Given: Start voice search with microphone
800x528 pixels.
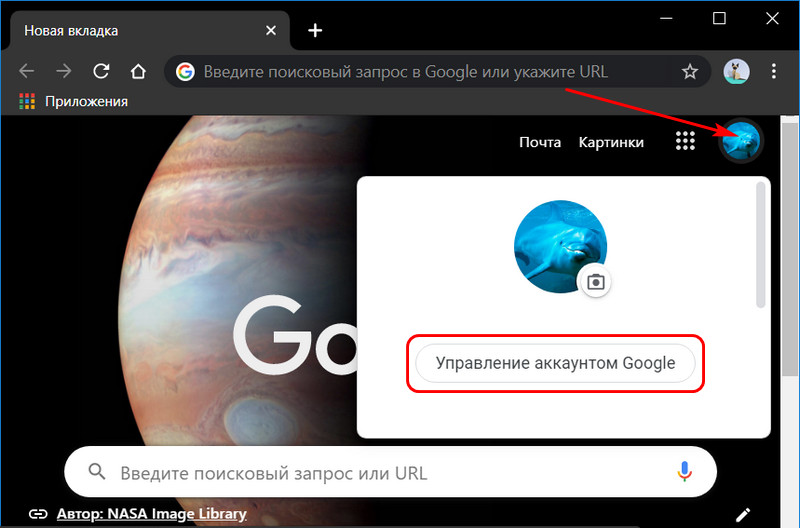Looking at the screenshot, I should pos(684,471).
